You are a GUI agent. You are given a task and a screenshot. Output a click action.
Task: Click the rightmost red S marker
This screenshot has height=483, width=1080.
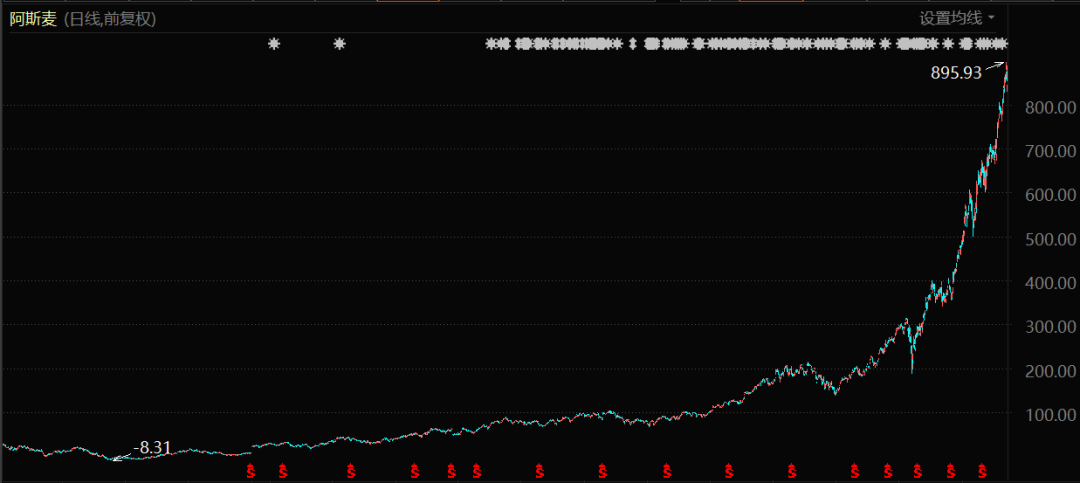coord(983,471)
